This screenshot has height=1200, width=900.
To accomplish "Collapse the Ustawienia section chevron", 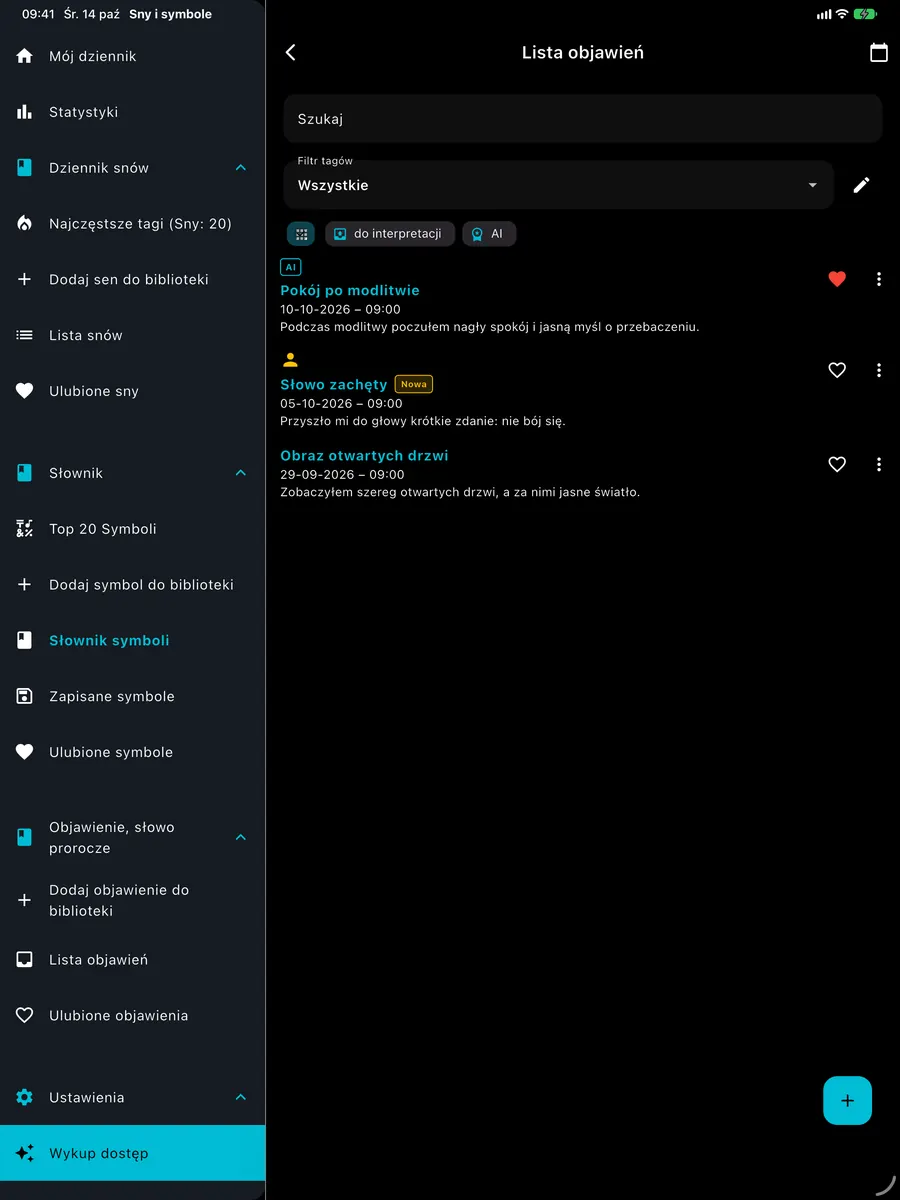I will (x=241, y=1097).
